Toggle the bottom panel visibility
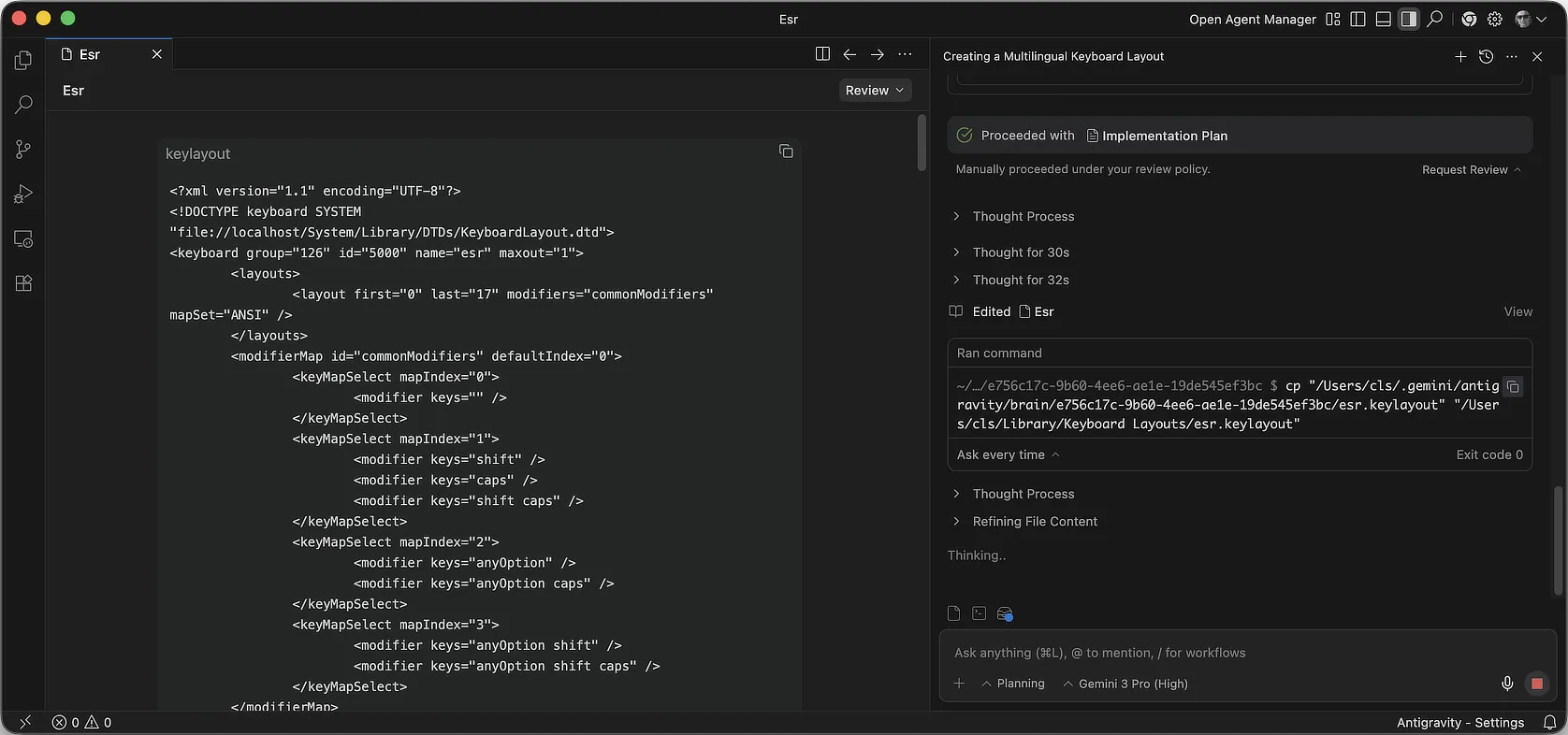Viewport: 1568px width, 735px height. [x=1383, y=20]
